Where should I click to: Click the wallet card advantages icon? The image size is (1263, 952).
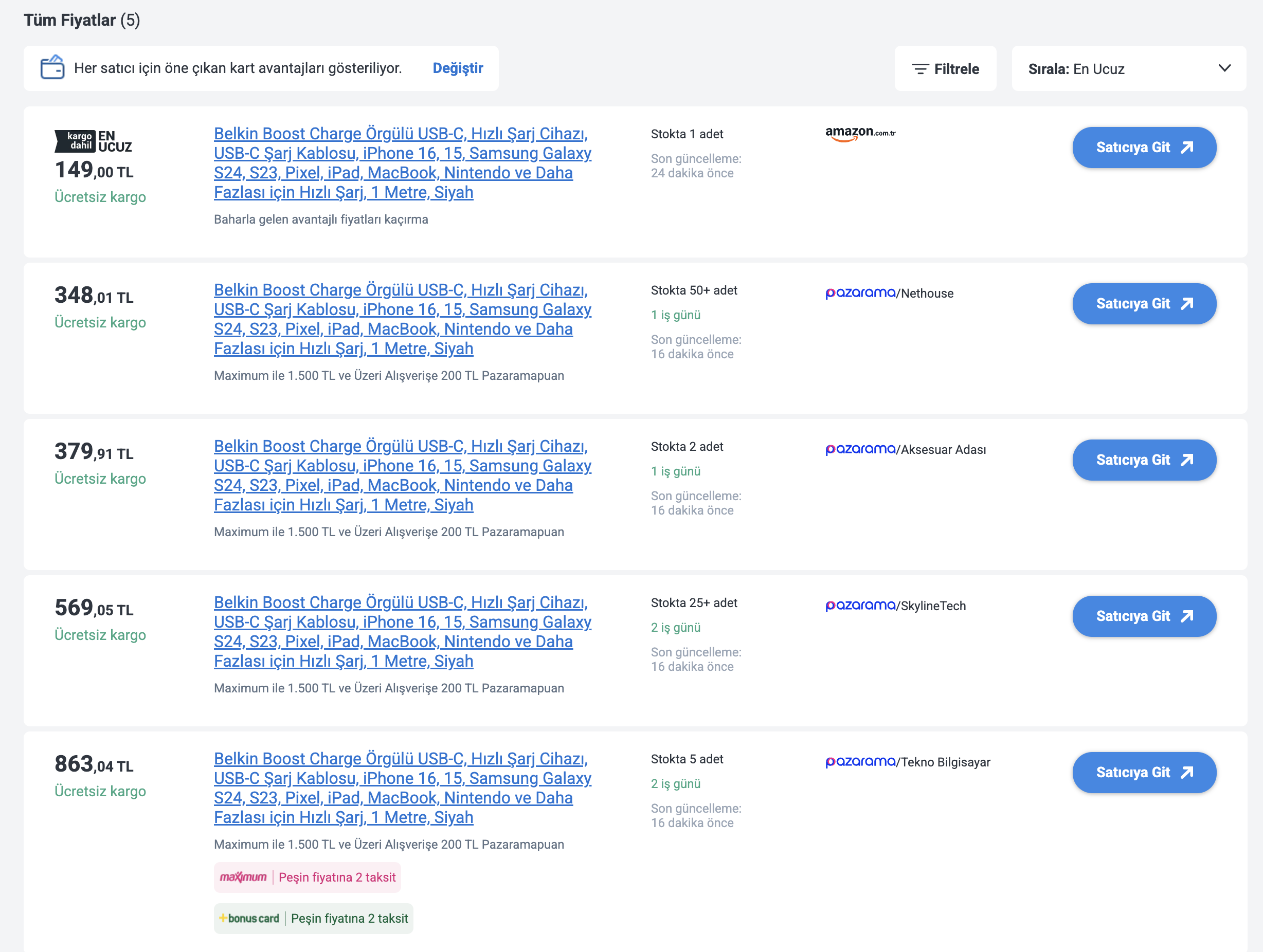point(52,67)
